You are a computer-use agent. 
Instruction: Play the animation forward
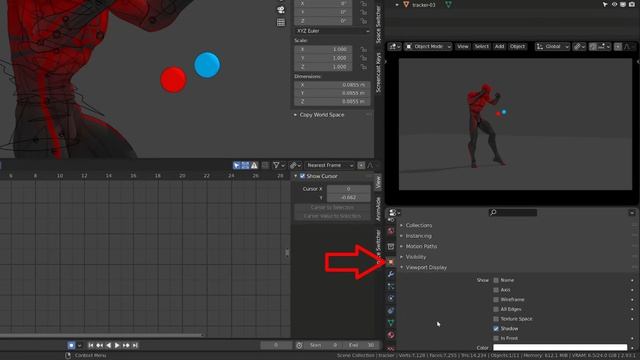click(117, 345)
